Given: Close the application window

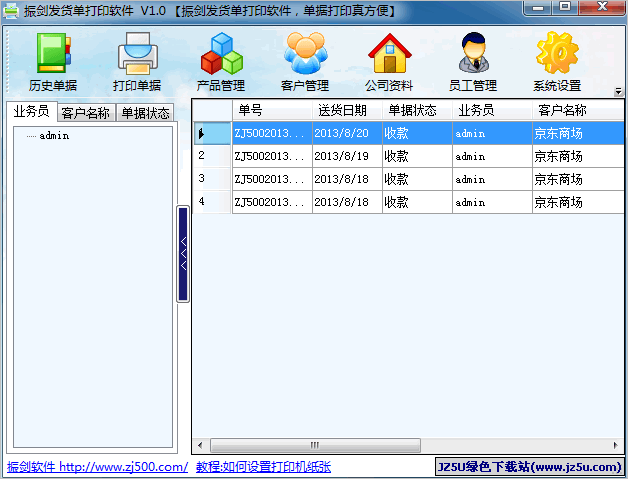Looking at the screenshot, I should tap(602, 7).
